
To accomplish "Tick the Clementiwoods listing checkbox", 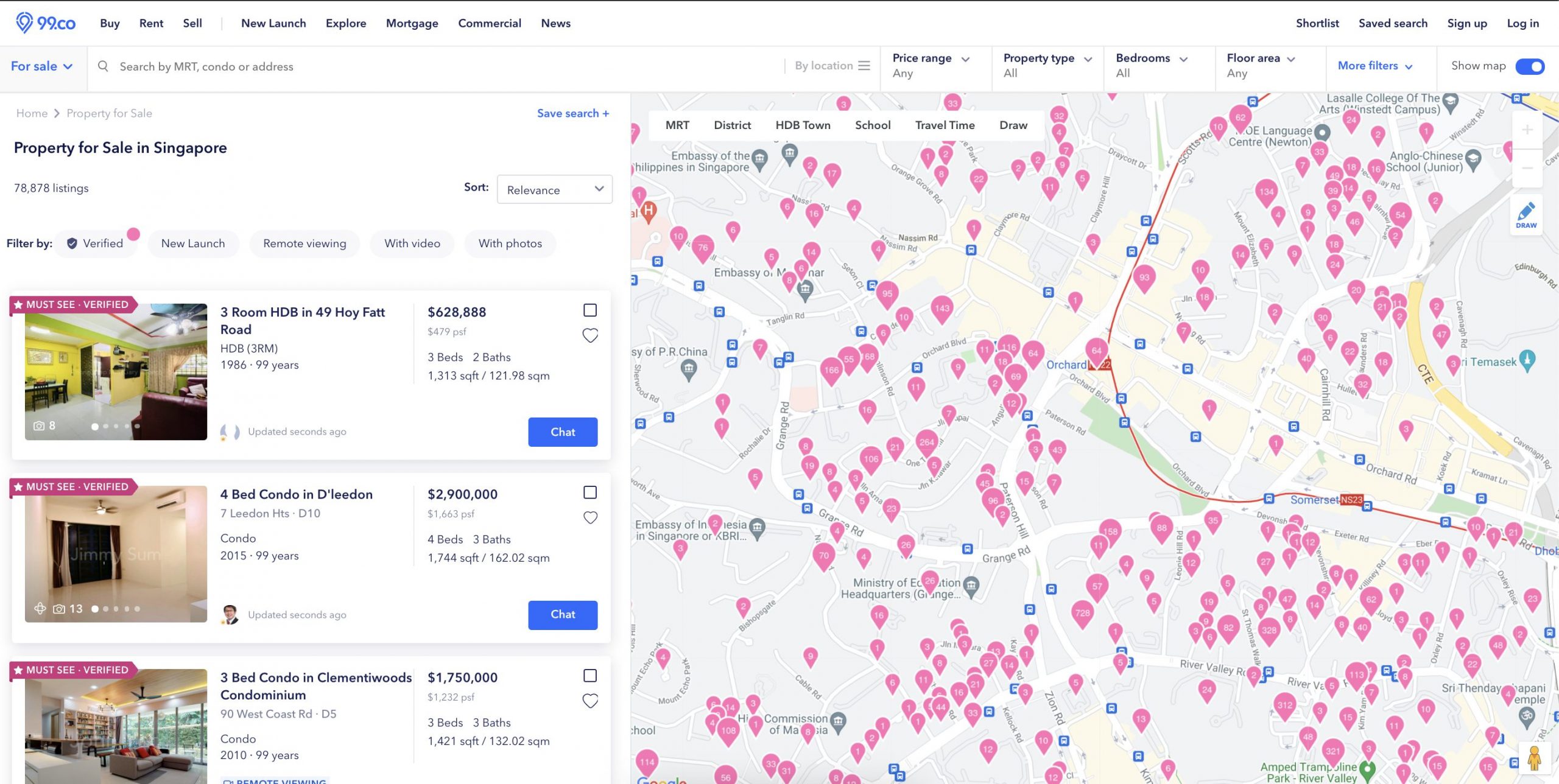I will (590, 676).
